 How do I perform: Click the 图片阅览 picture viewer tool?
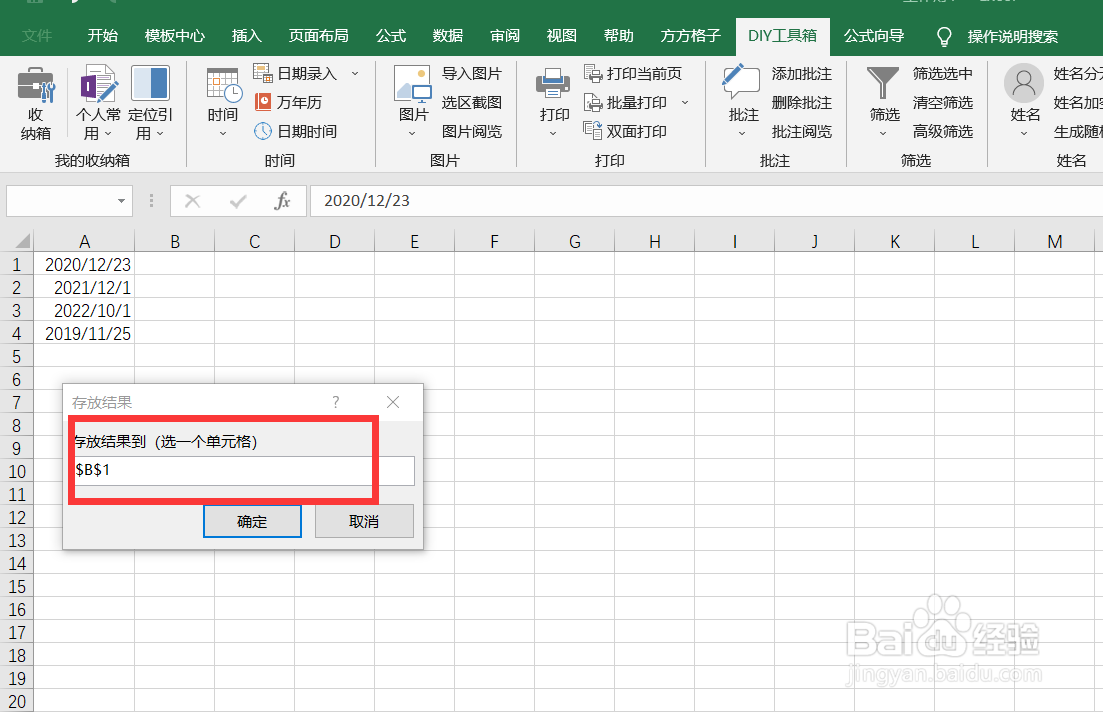[x=471, y=131]
